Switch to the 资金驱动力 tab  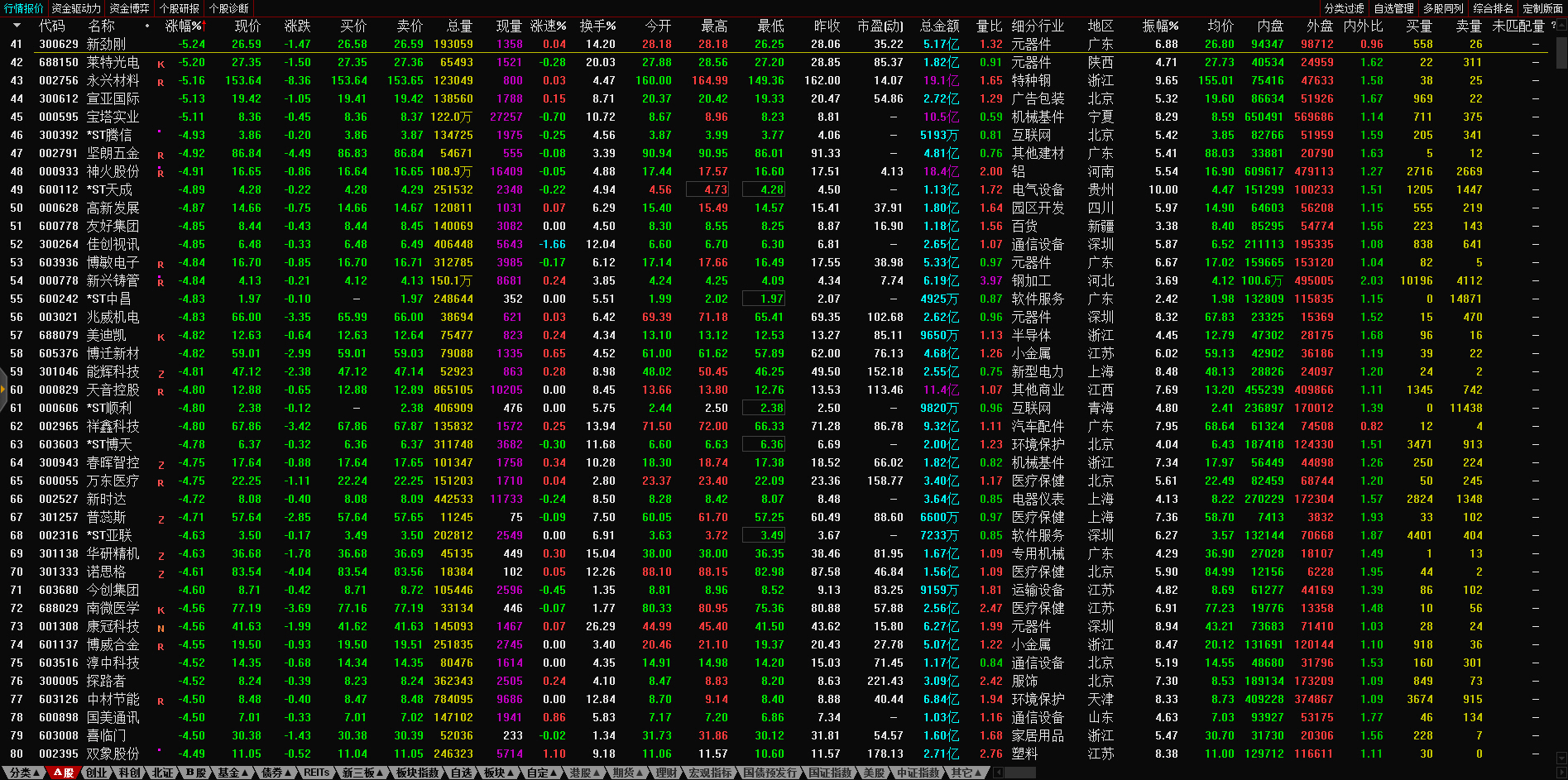tap(76, 8)
